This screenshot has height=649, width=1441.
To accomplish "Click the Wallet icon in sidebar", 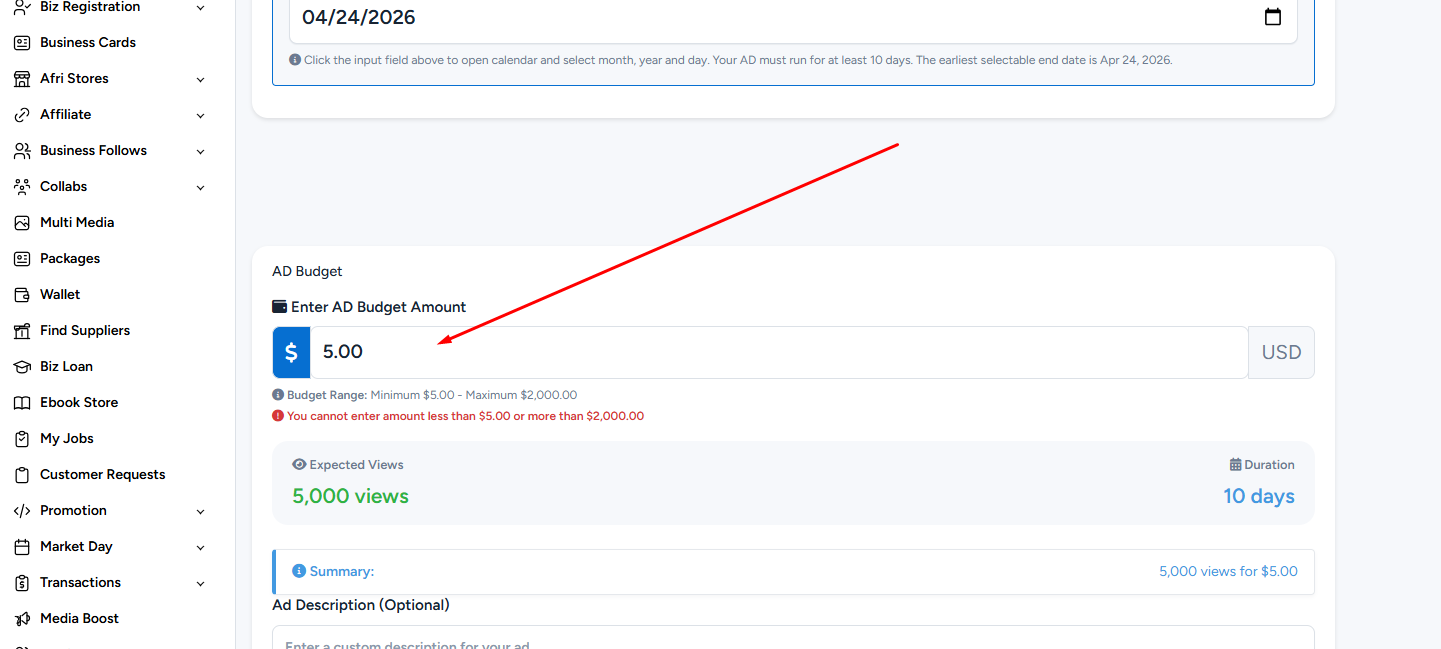I will [x=22, y=295].
